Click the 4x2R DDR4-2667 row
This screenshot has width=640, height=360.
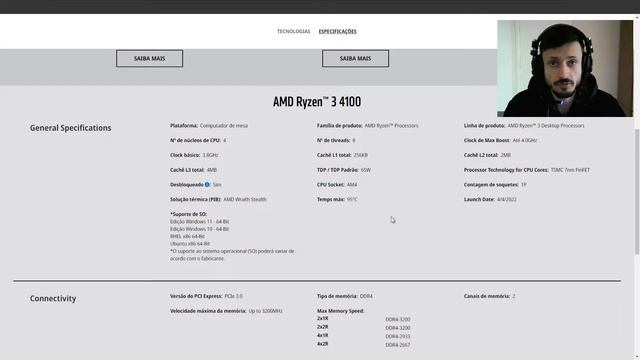click(364, 344)
